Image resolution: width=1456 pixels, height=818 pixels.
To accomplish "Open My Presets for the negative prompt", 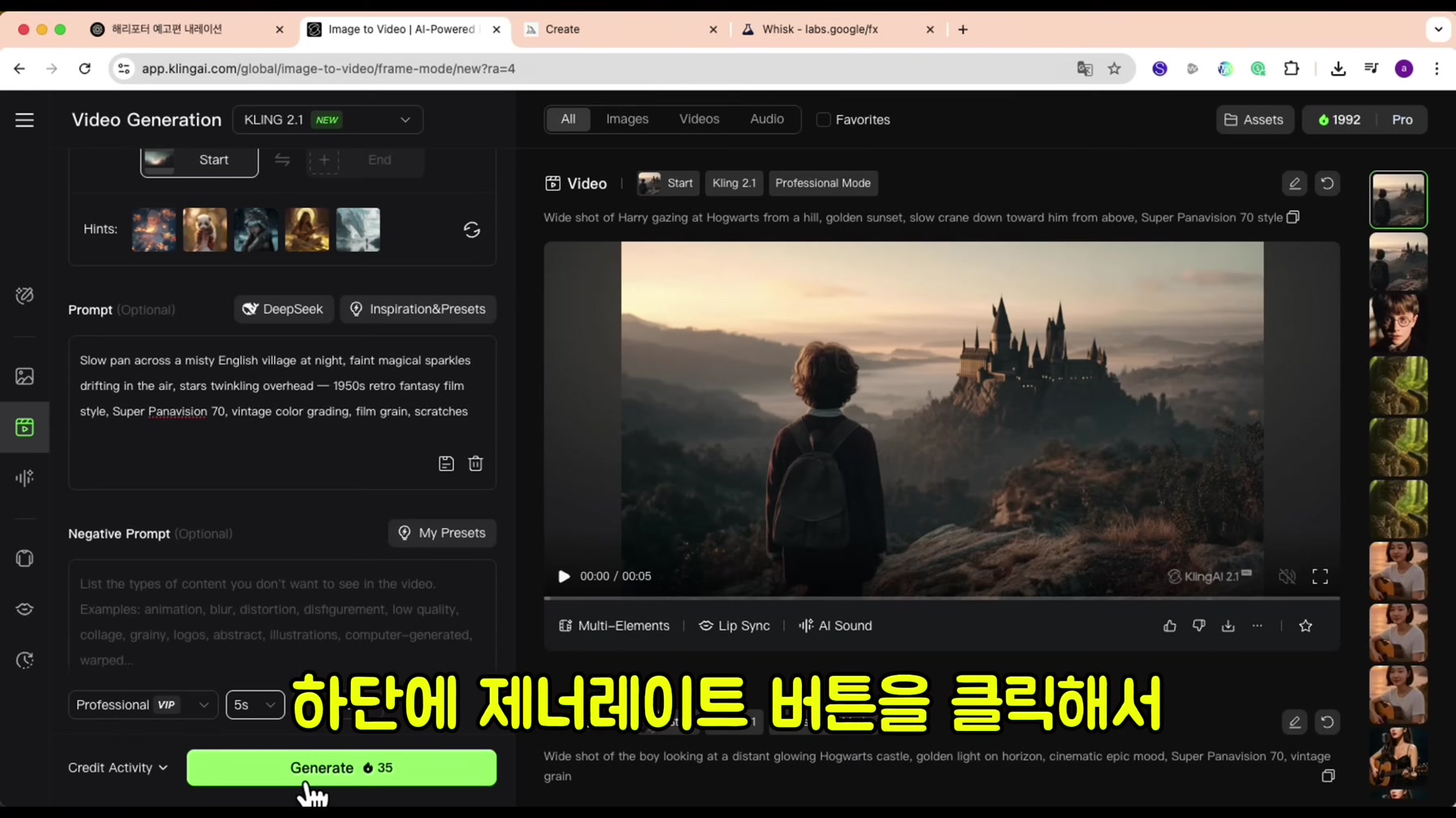I will (x=442, y=533).
